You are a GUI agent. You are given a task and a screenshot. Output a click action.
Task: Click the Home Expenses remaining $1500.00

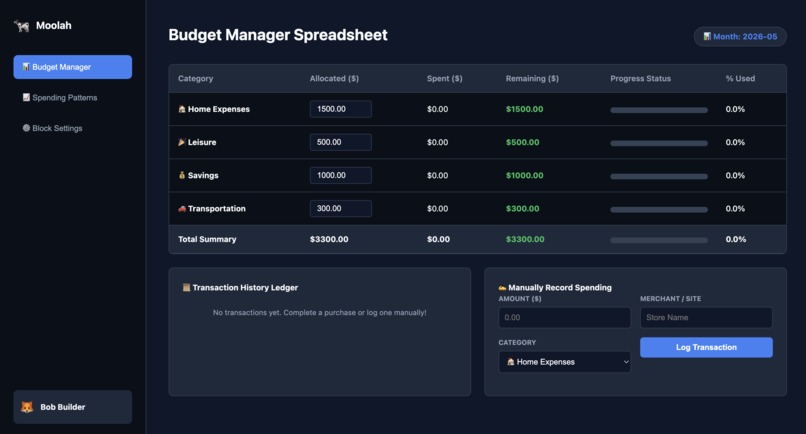(524, 109)
